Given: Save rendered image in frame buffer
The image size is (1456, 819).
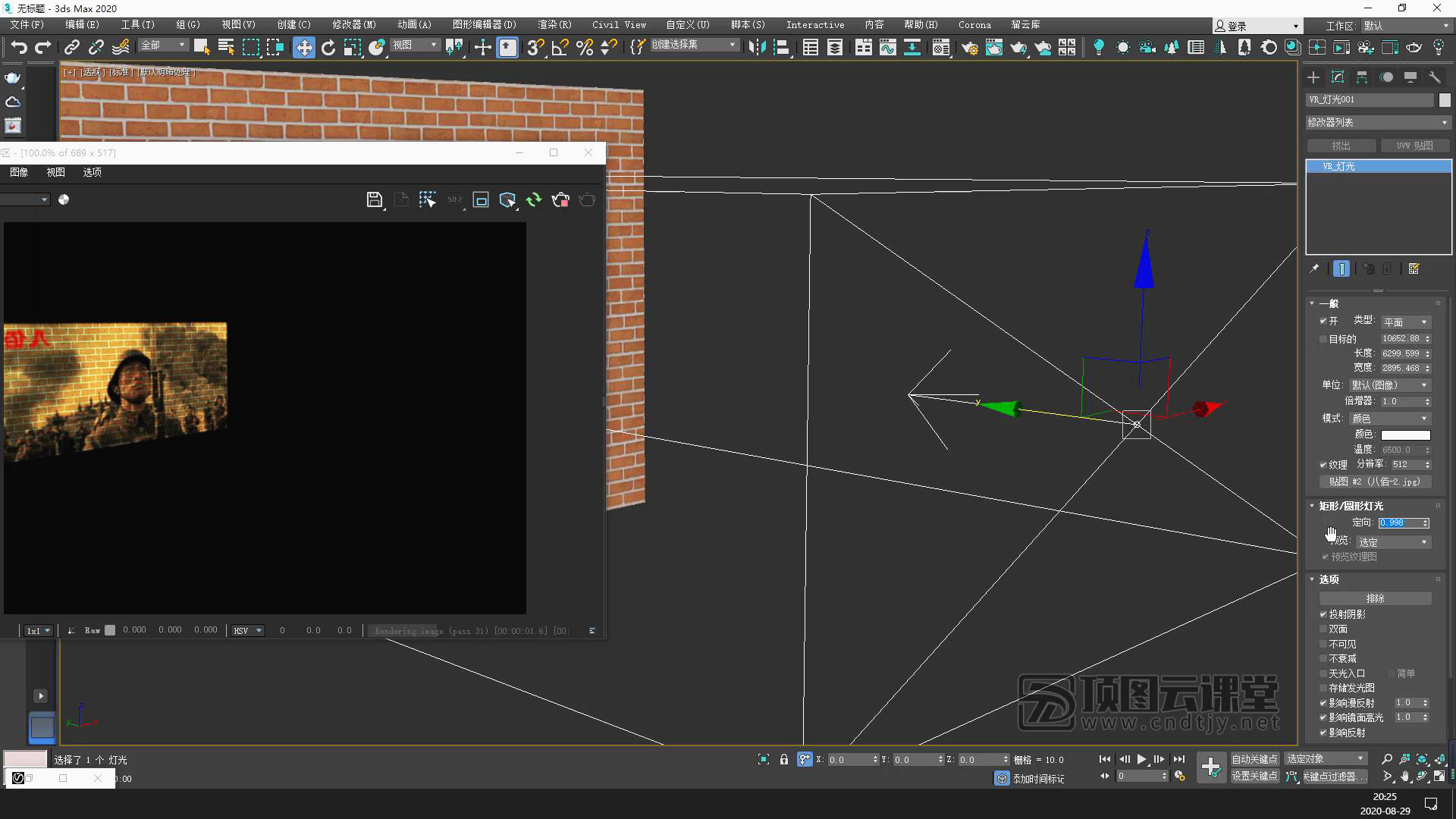Looking at the screenshot, I should 374,199.
